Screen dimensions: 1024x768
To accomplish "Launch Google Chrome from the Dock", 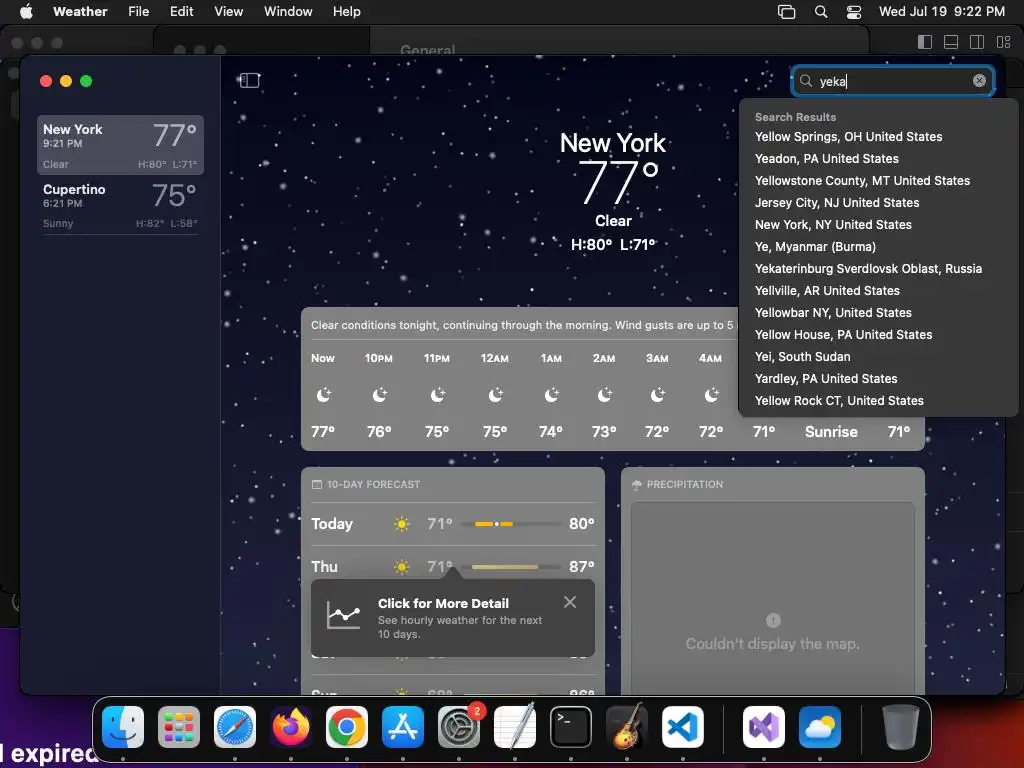I will tap(347, 727).
